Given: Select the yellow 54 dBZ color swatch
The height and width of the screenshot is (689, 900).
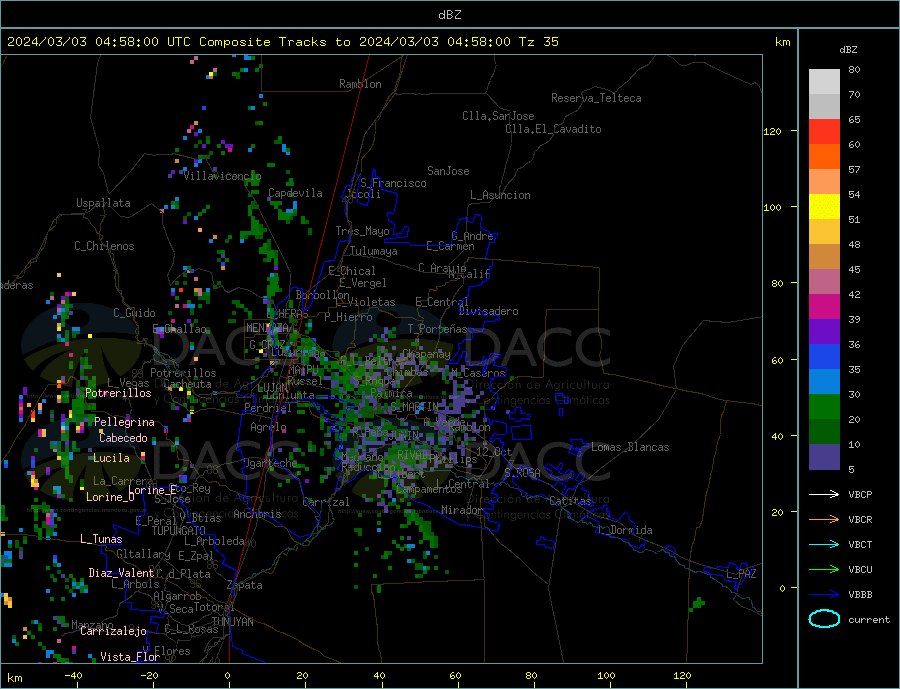Looking at the screenshot, I should tap(824, 207).
